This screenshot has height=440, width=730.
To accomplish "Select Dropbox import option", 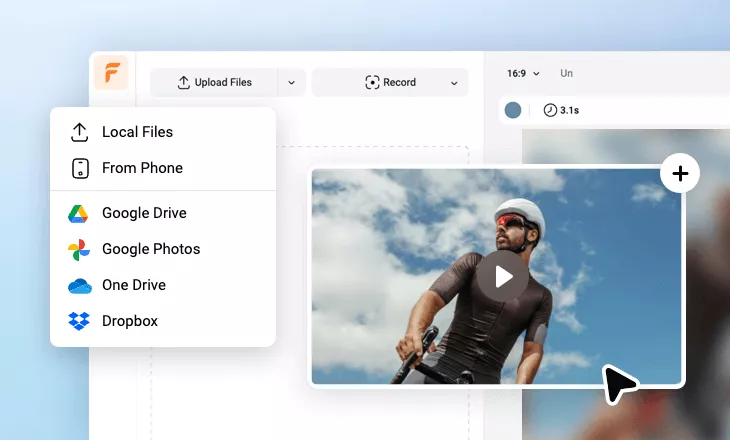I will (163, 321).
